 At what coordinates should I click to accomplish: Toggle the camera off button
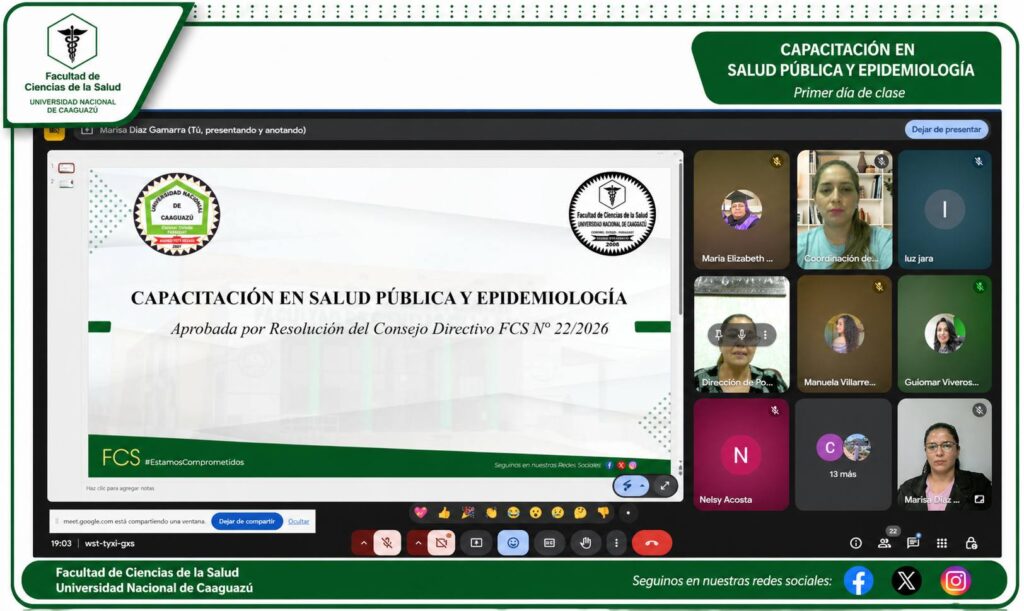pos(441,543)
